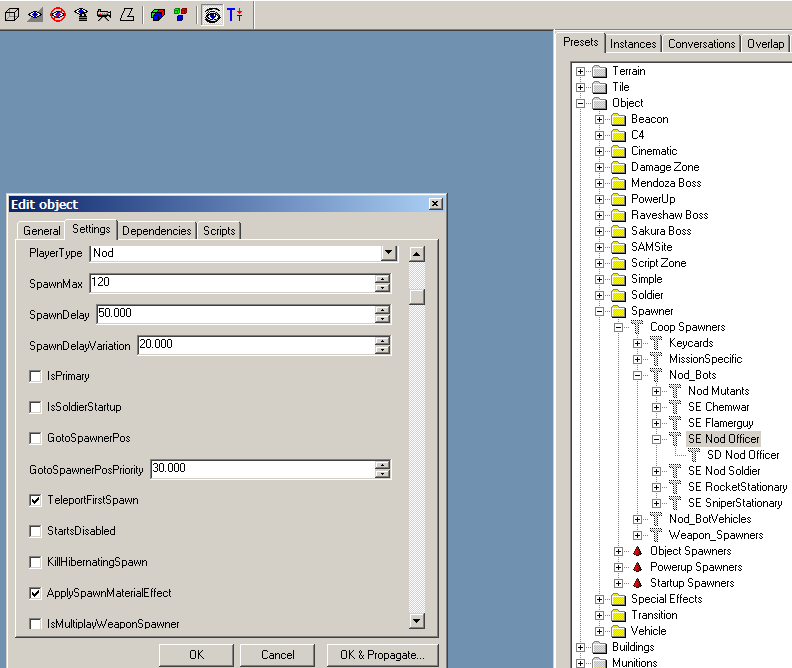Check the StartsDisabled checkbox
The width and height of the screenshot is (792, 668).
point(36,531)
